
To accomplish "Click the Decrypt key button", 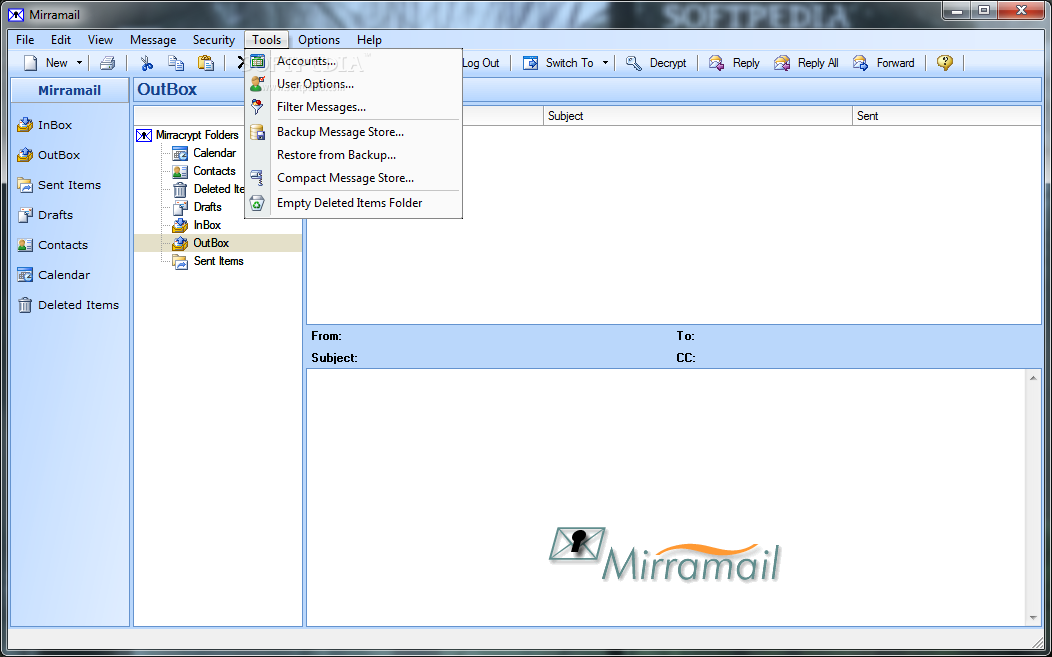I will pos(656,63).
